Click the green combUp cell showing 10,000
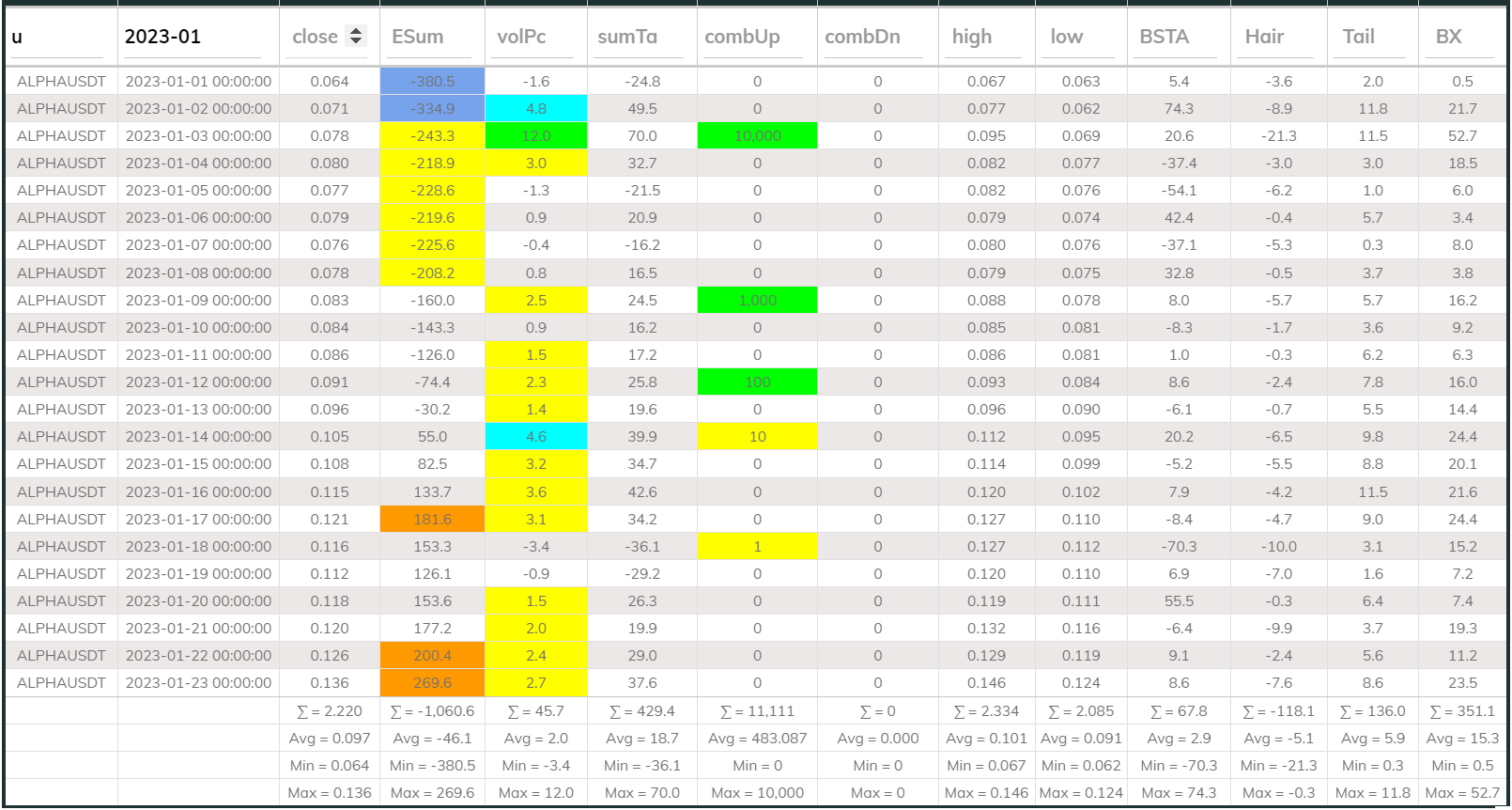 click(757, 136)
